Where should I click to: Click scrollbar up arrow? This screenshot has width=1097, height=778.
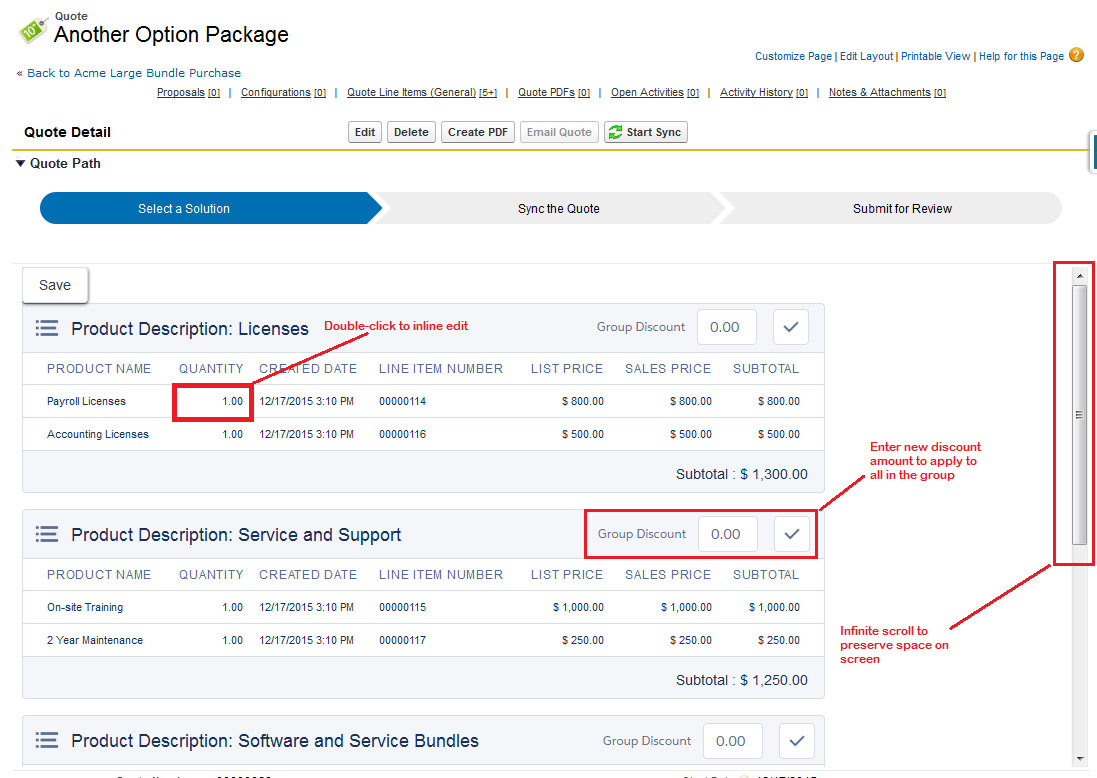click(1079, 274)
